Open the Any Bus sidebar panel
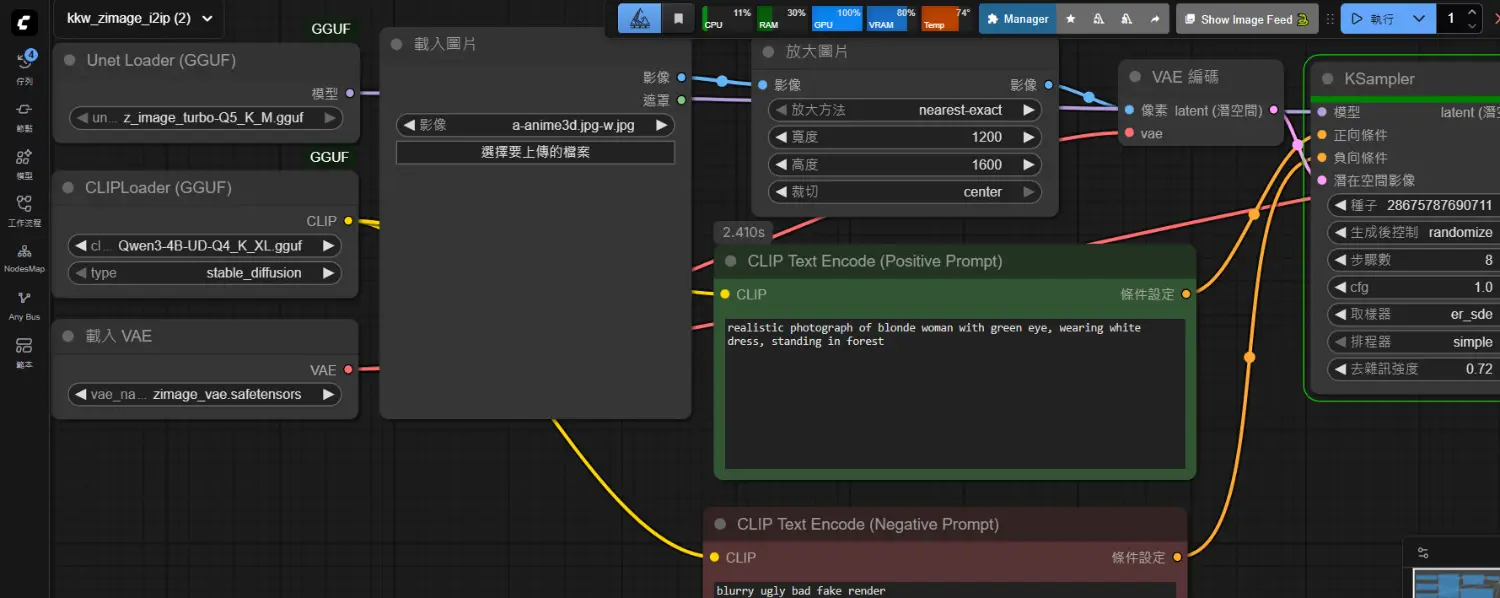 coord(24,304)
